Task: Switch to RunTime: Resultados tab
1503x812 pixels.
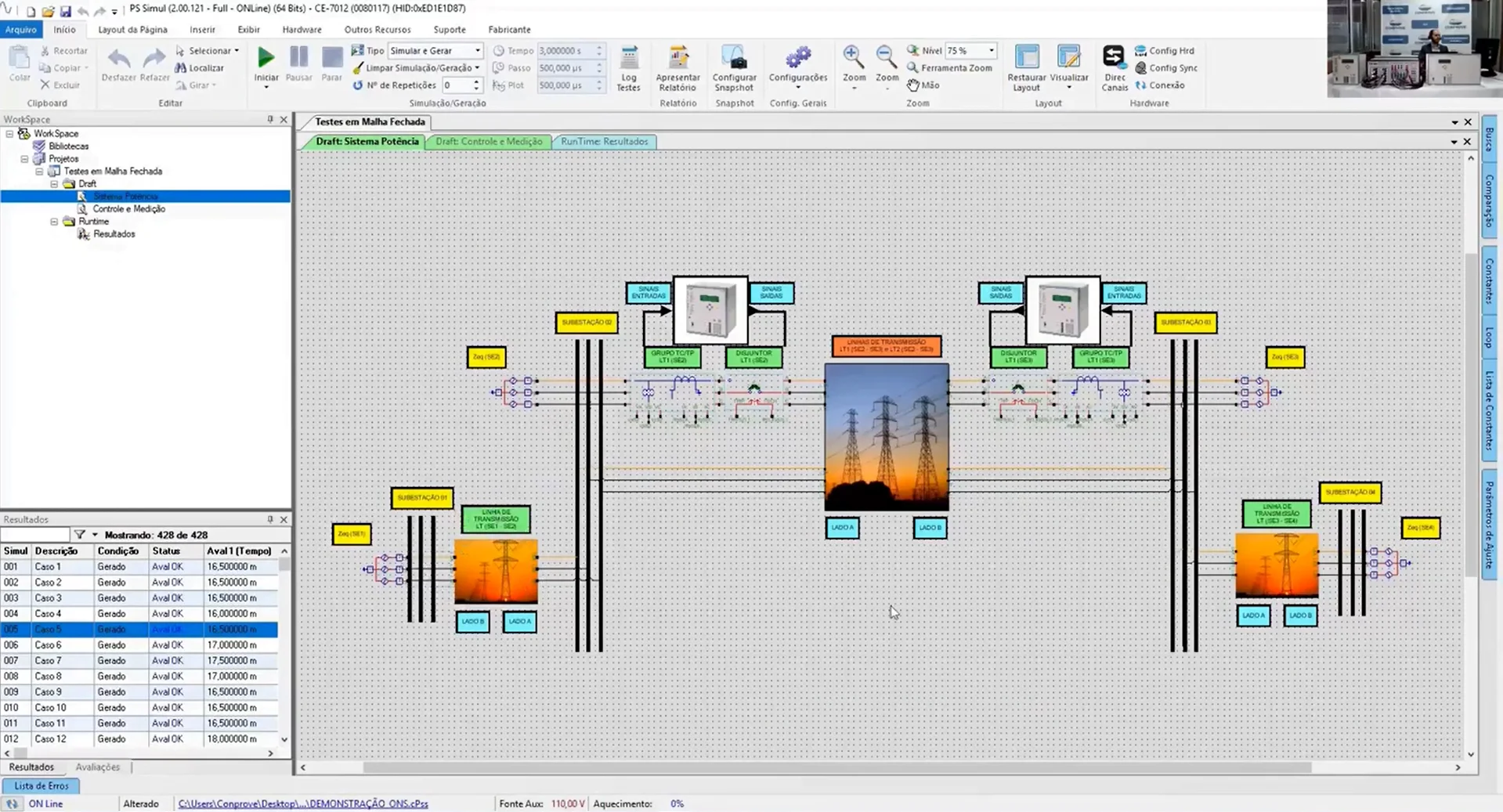Action: tap(605, 142)
